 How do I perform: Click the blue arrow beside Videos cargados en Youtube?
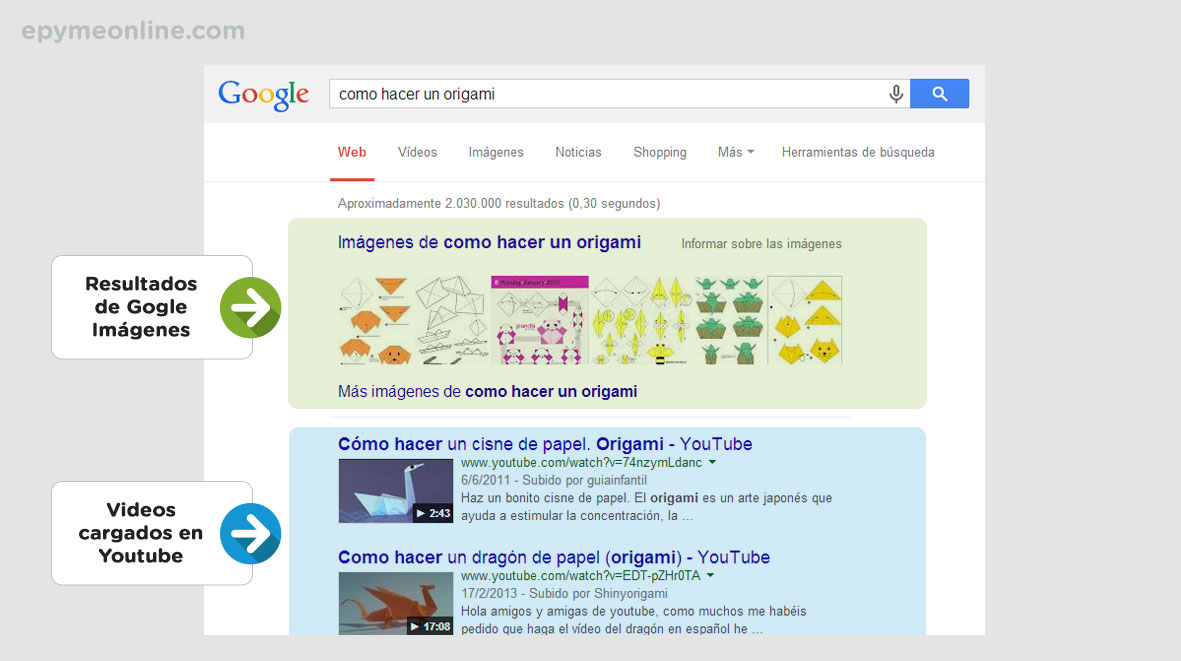[250, 534]
